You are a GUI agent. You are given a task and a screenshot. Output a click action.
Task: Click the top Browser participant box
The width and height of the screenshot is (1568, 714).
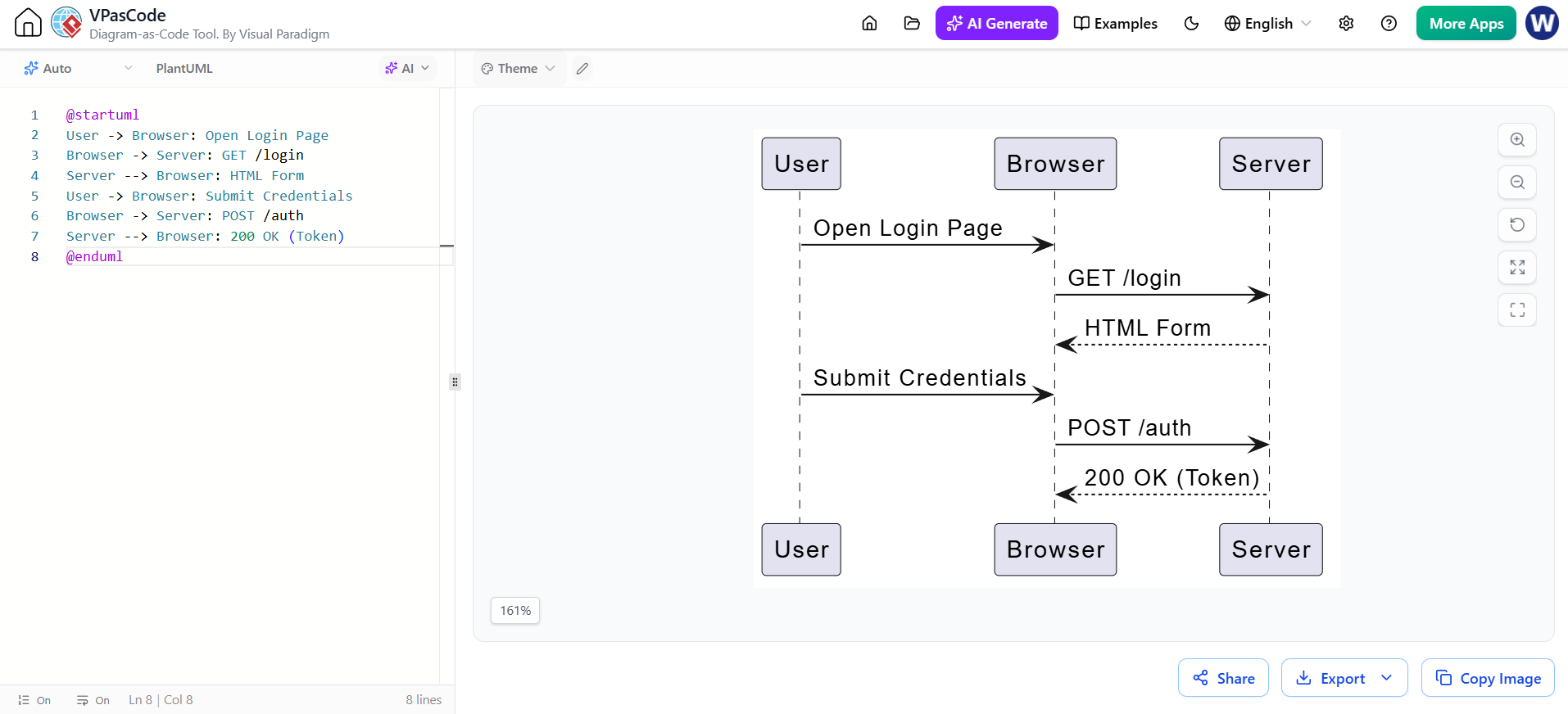[x=1055, y=164]
